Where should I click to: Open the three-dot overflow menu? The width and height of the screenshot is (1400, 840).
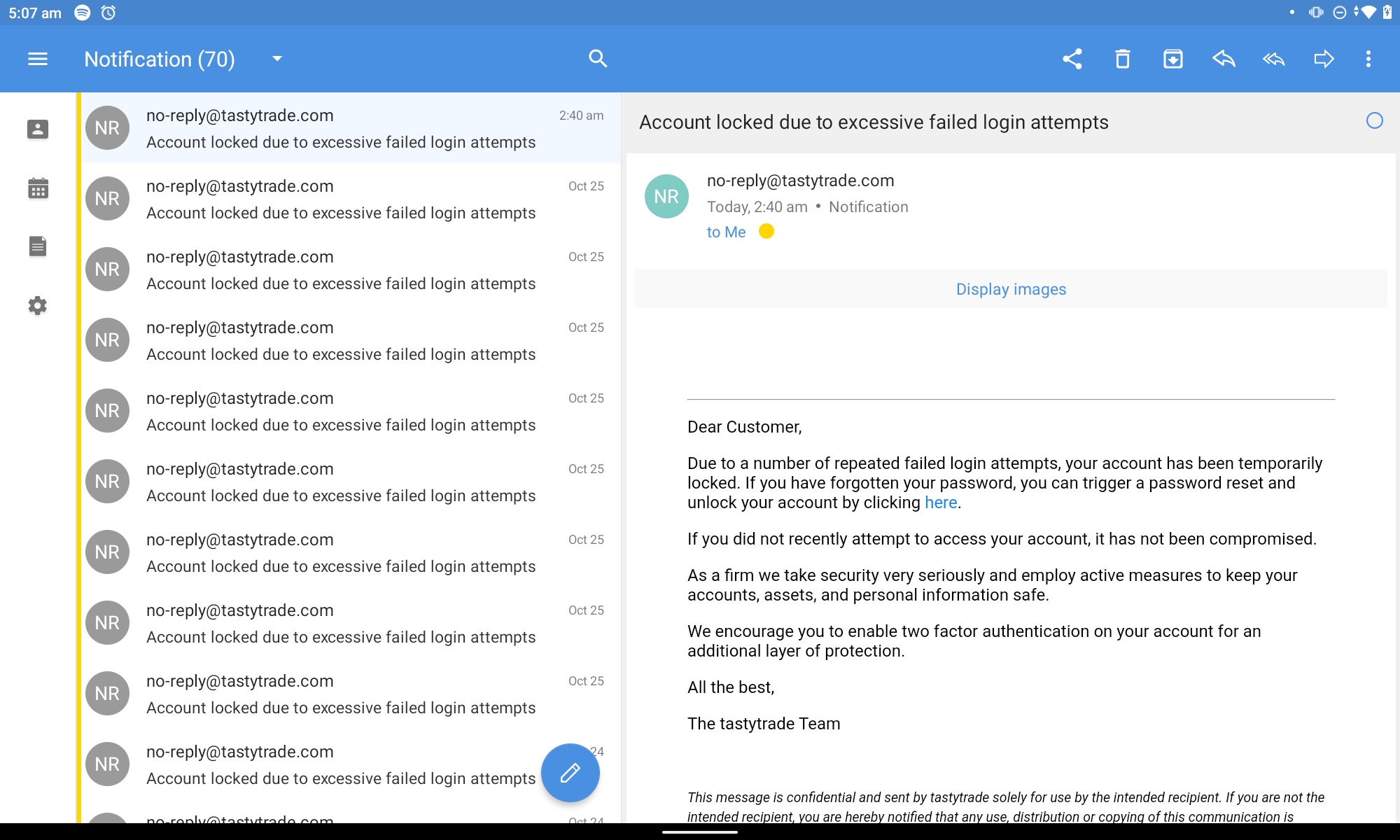pyautogui.click(x=1368, y=59)
